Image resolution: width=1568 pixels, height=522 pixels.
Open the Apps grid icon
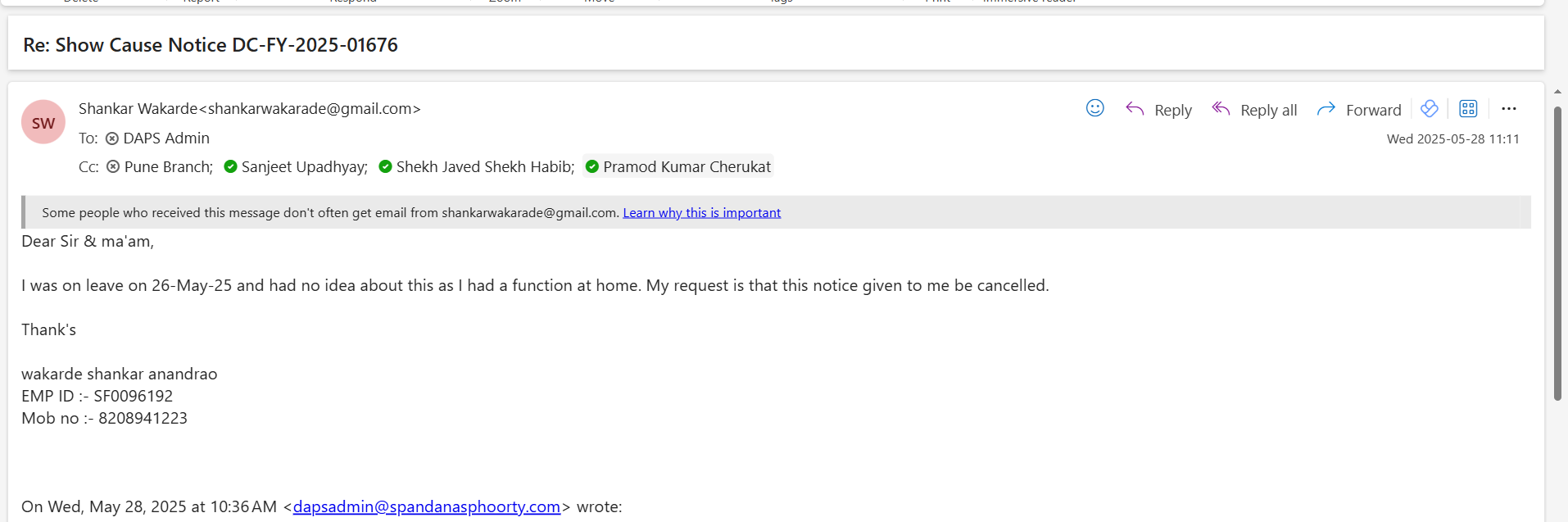click(x=1468, y=109)
